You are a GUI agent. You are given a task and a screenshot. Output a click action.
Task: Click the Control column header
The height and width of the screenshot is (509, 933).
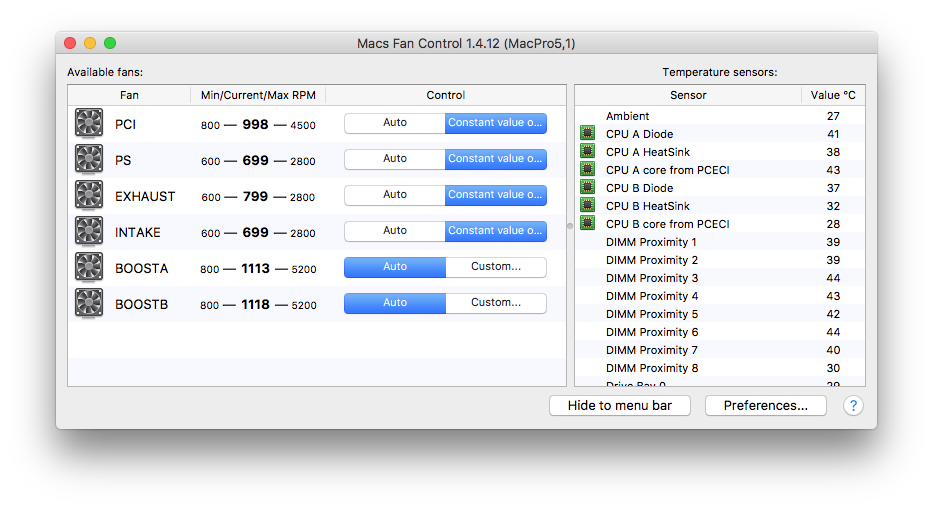(446, 95)
